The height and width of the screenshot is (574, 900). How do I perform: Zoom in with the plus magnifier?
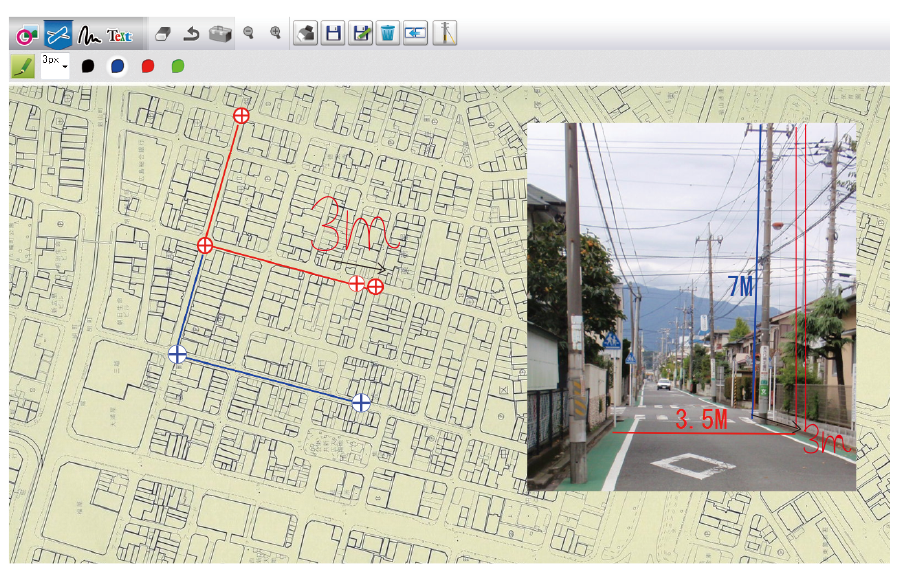[x=276, y=33]
